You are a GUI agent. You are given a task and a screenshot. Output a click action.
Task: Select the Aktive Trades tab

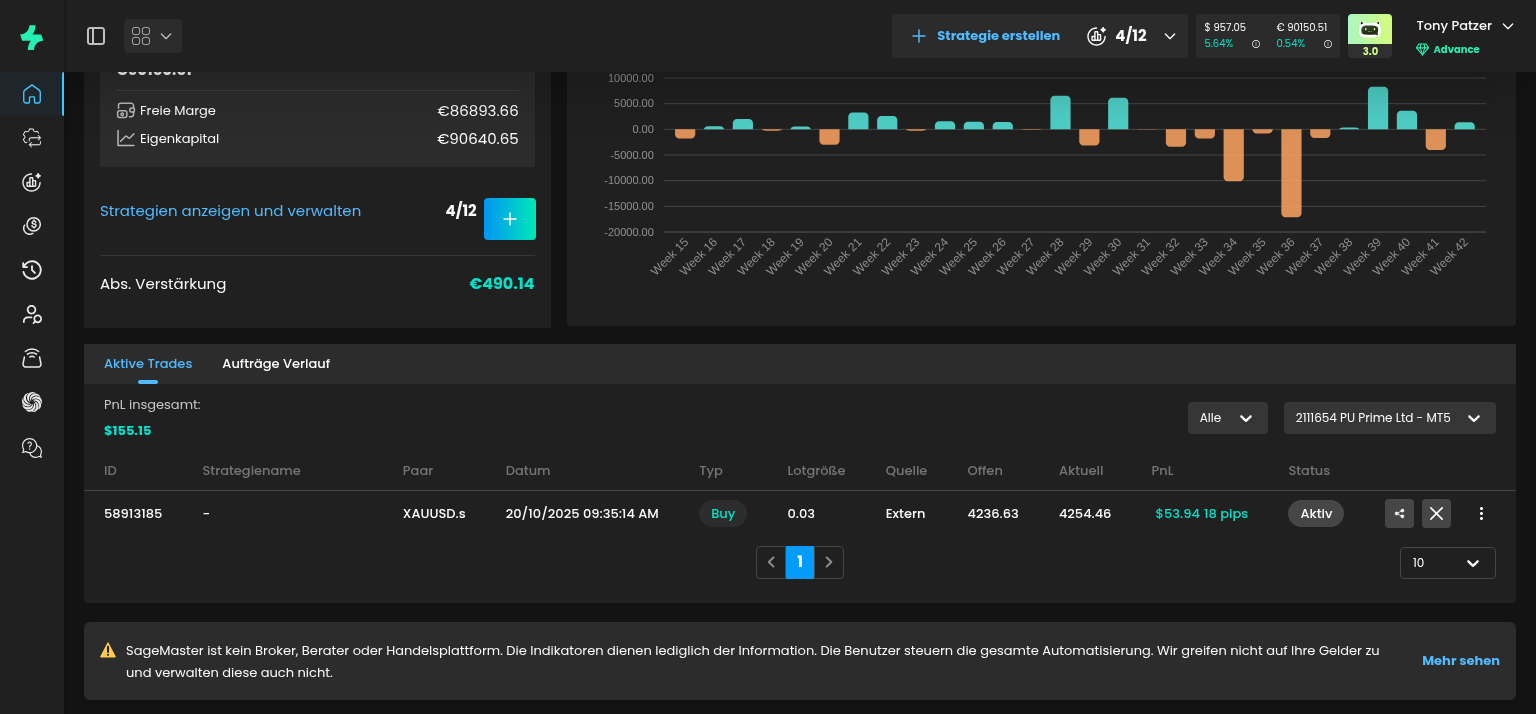point(148,364)
